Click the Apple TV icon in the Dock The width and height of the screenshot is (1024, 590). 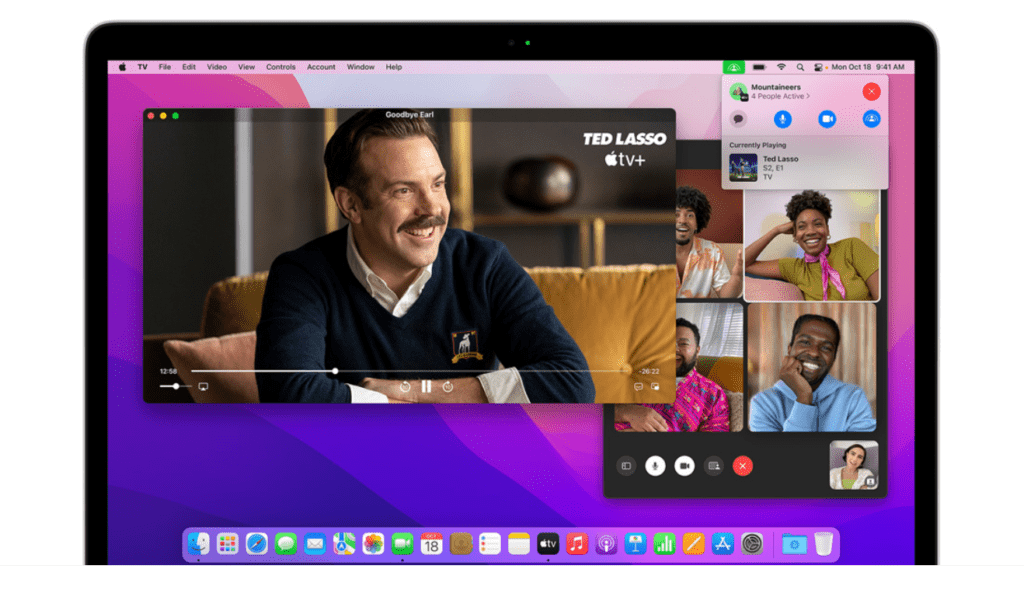tap(548, 544)
